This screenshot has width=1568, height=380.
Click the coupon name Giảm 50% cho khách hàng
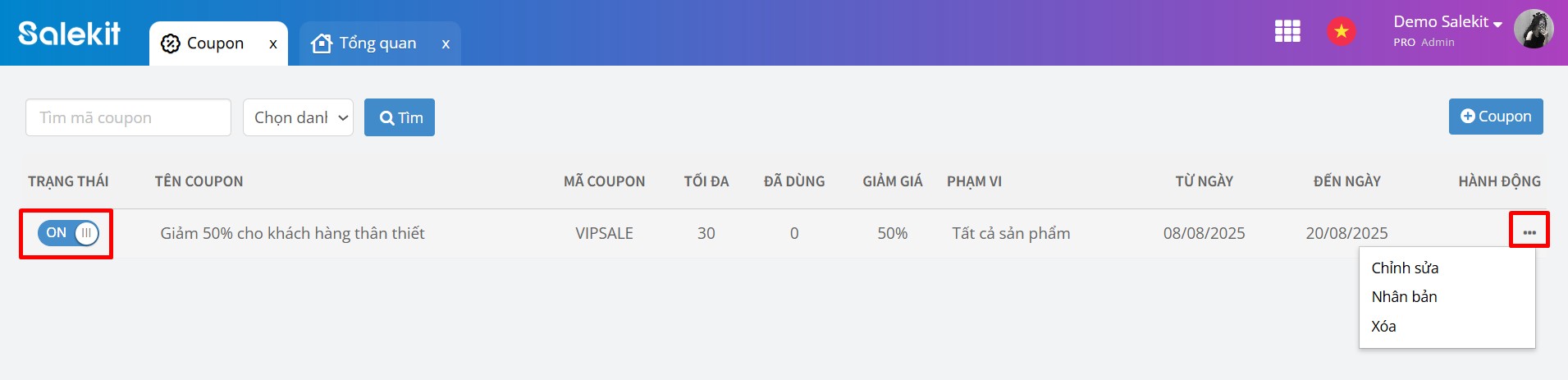tap(292, 233)
